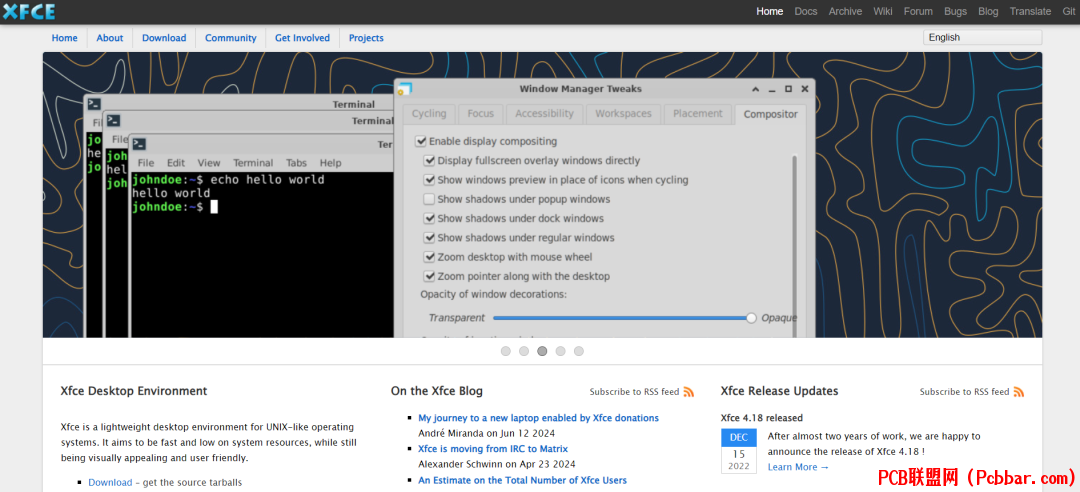This screenshot has width=1080, height=492.
Task: Open Wiki in the dark top bar
Action: [x=883, y=11]
